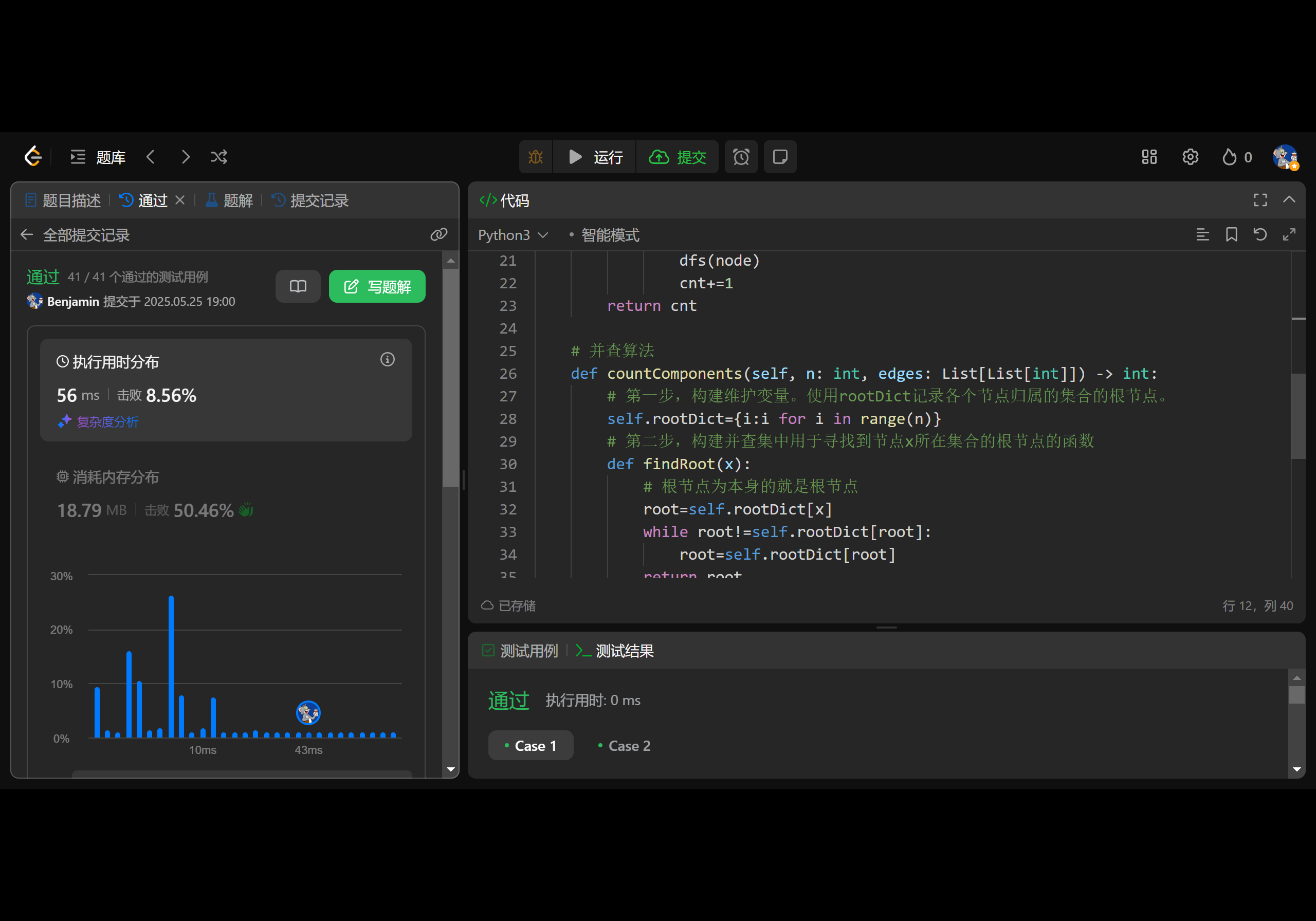Click the debug bug icon
Image resolution: width=1316 pixels, height=921 pixels.
tap(535, 156)
